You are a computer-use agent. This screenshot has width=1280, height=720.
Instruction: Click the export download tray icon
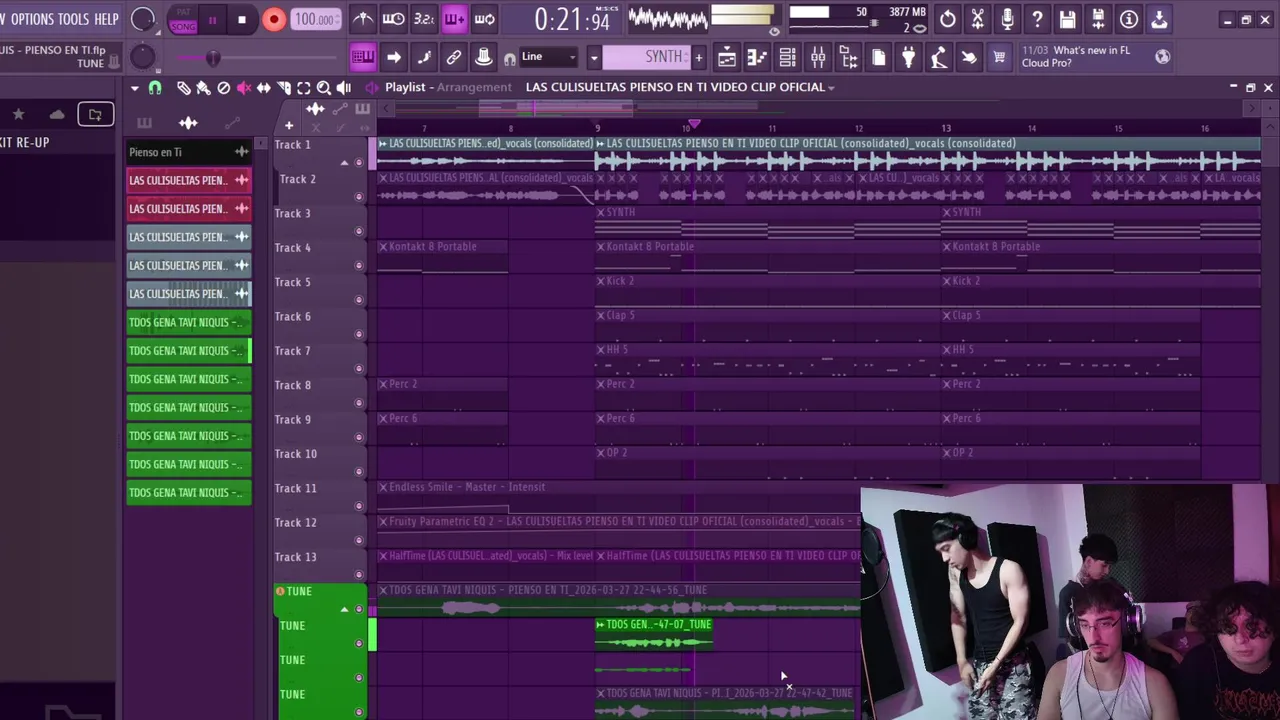1159,19
